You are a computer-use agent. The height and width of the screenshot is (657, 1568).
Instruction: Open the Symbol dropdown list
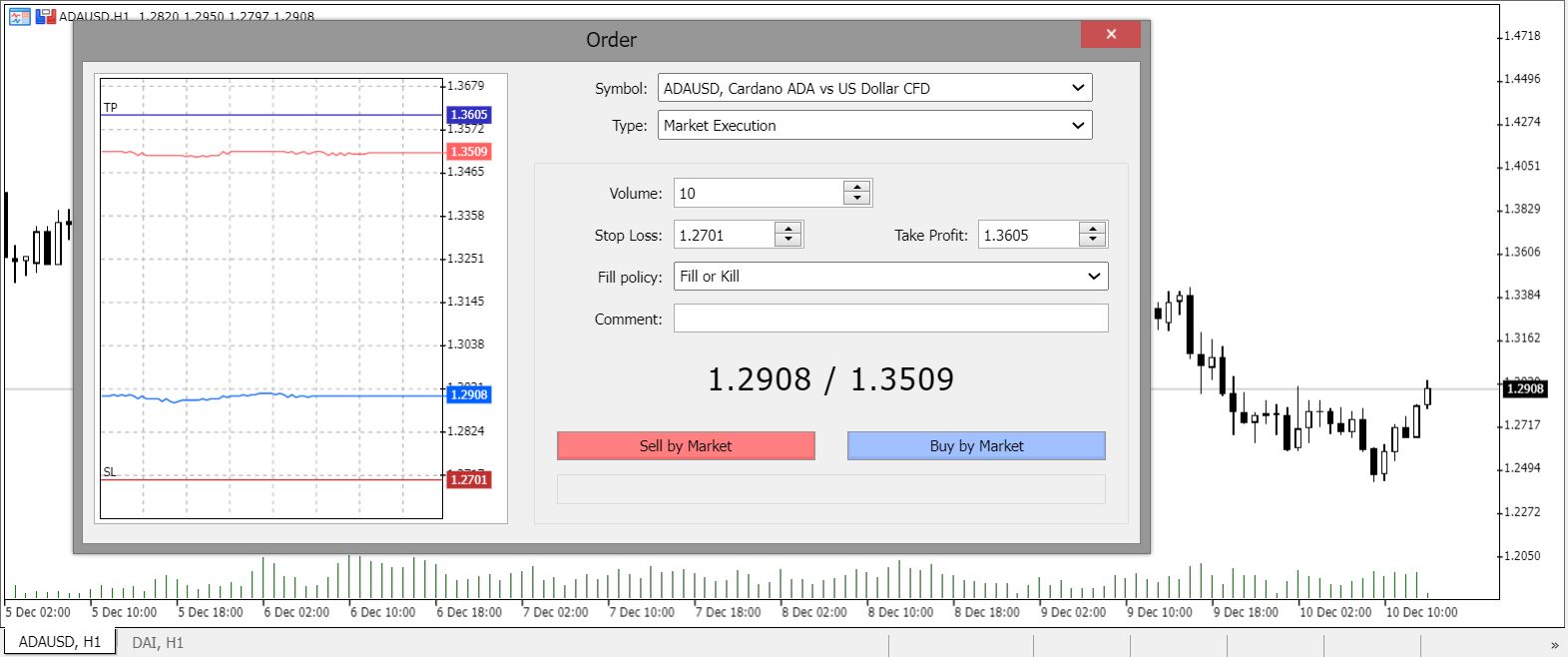click(1078, 88)
